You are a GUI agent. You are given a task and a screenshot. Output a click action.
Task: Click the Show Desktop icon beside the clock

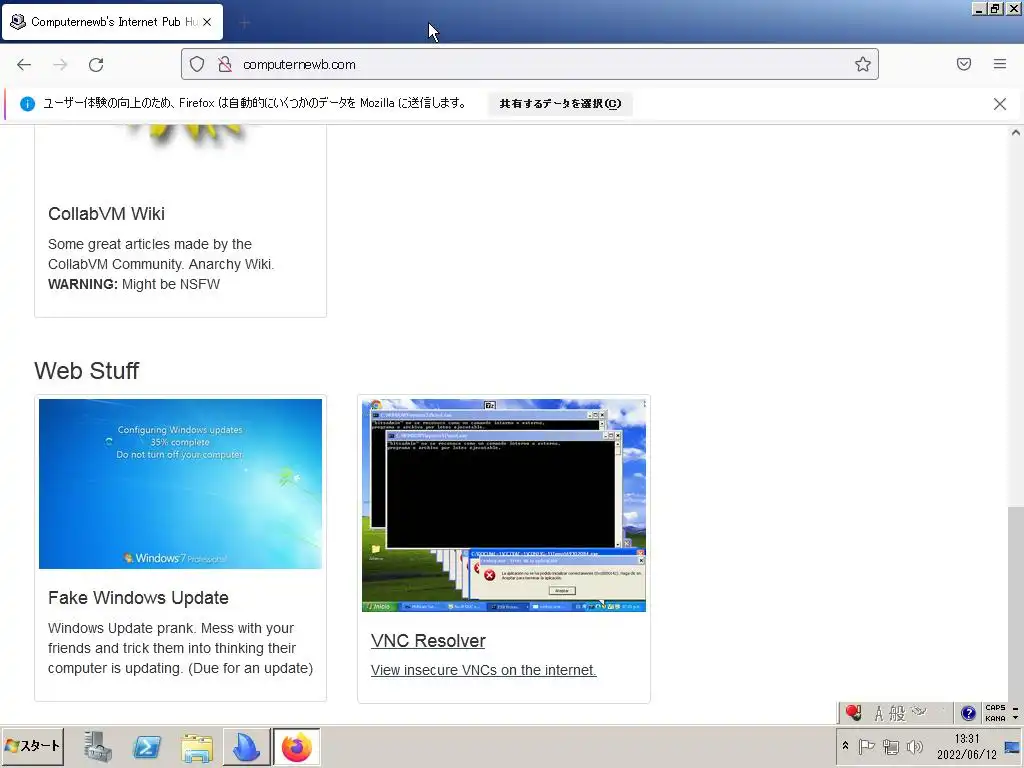tap(1012, 746)
